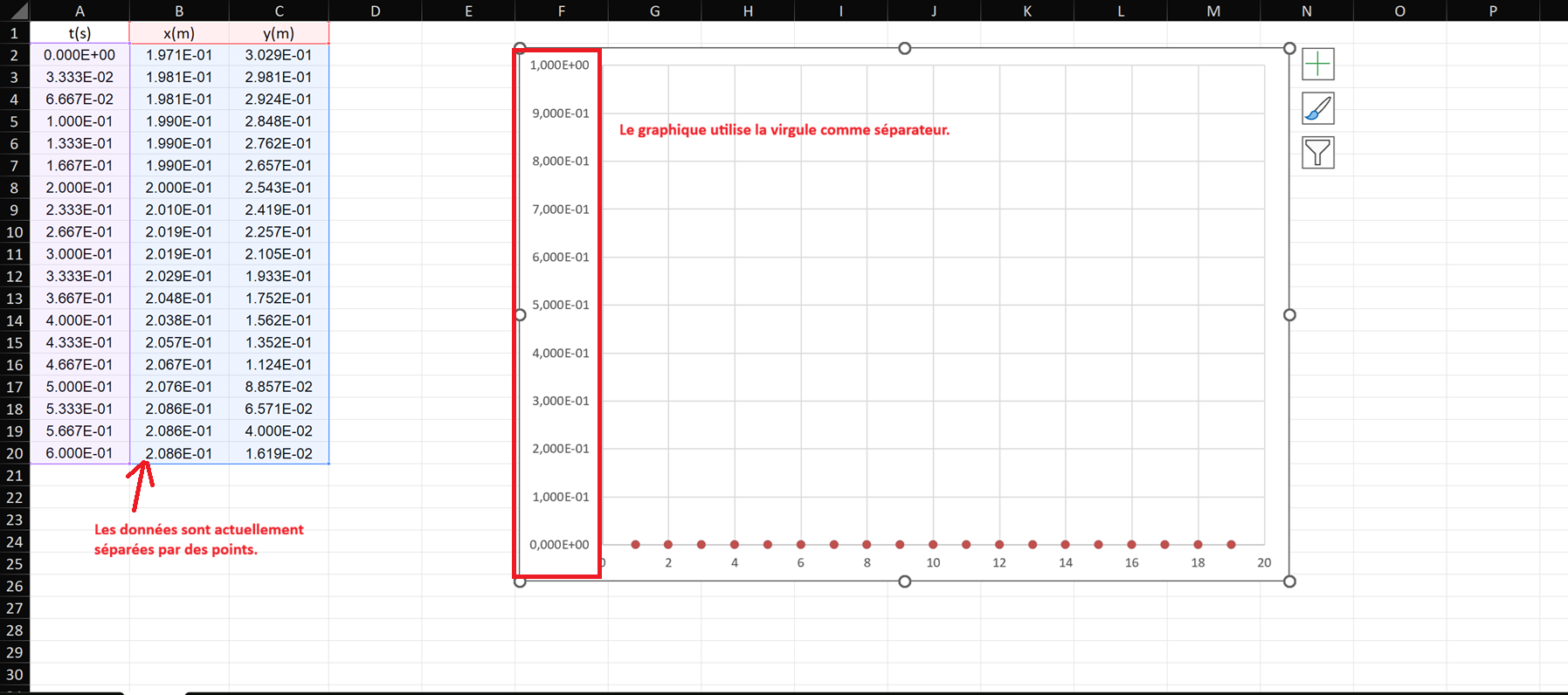Click the data point above axis value 16
This screenshot has width=1568, height=695.
[1131, 544]
